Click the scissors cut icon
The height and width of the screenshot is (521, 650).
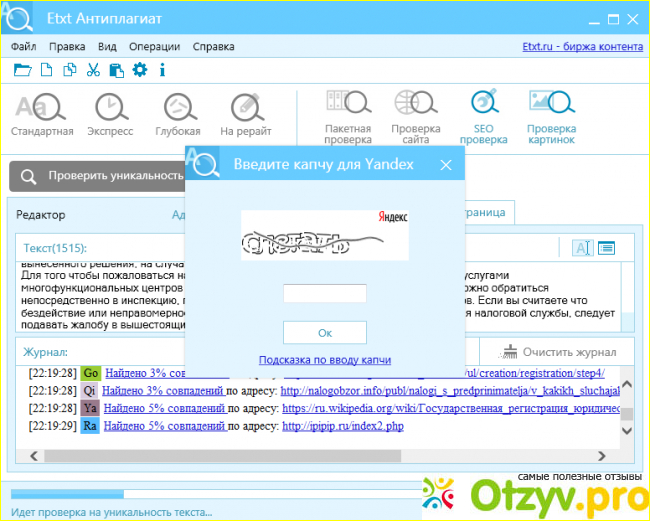[93, 70]
